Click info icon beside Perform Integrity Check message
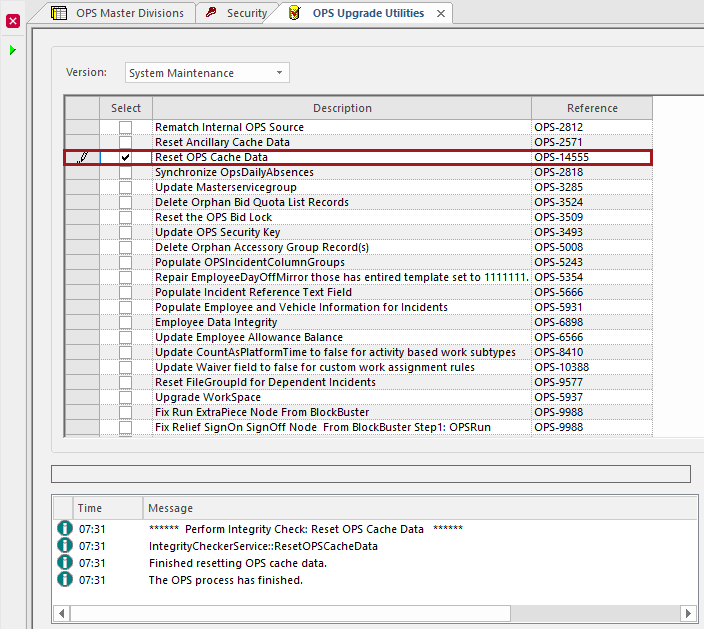The width and height of the screenshot is (704, 629). click(64, 529)
